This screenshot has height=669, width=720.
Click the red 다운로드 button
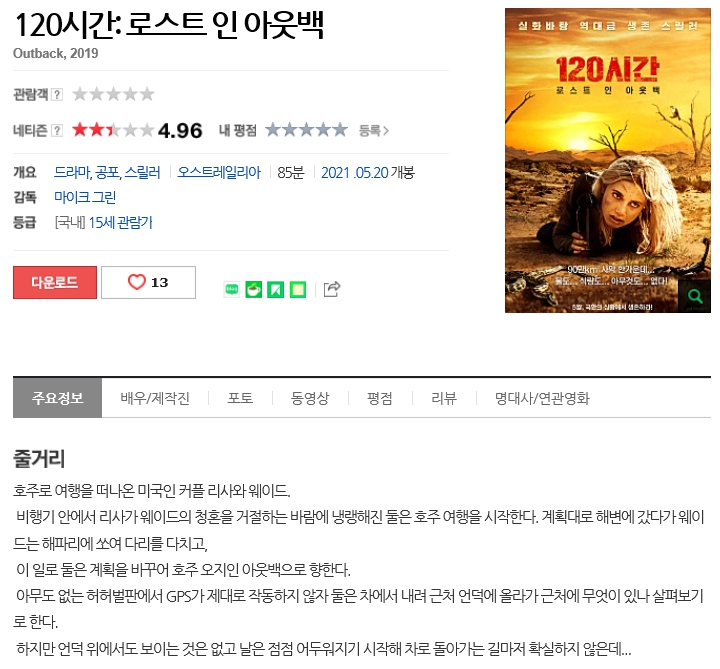point(55,282)
